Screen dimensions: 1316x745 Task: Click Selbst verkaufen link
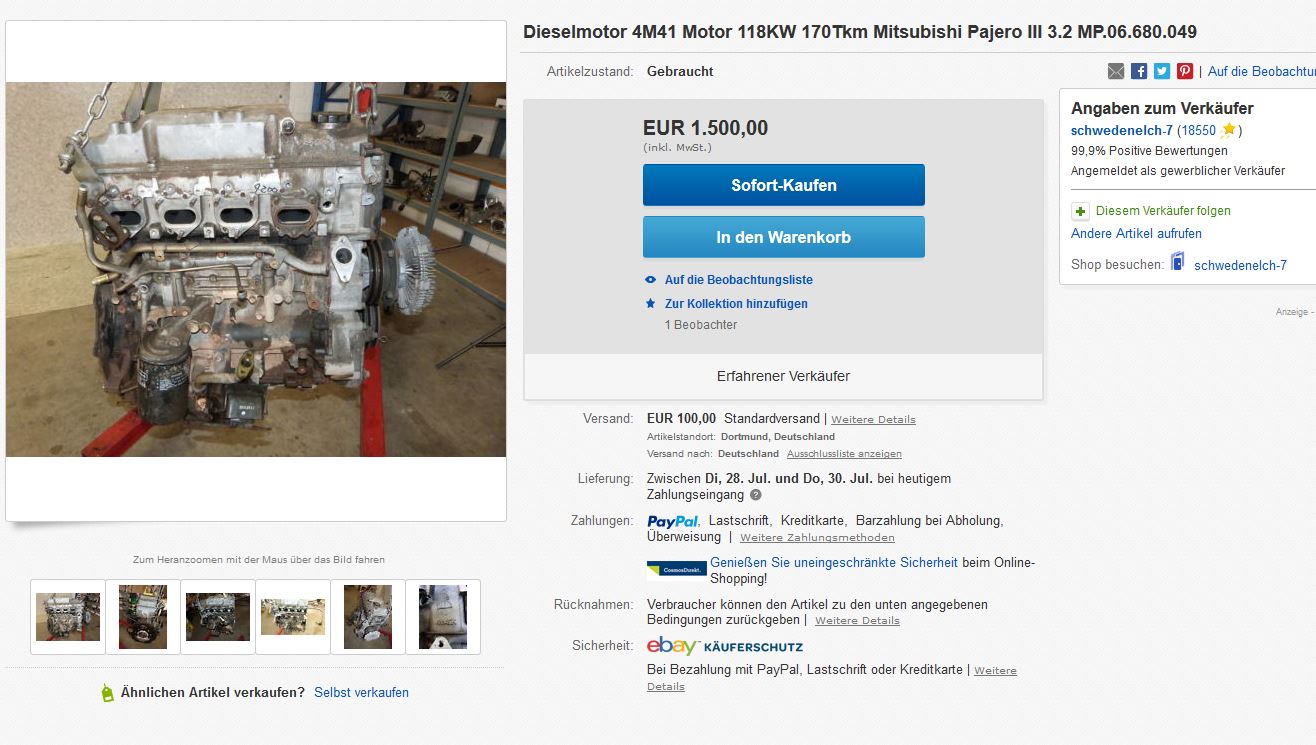click(361, 692)
